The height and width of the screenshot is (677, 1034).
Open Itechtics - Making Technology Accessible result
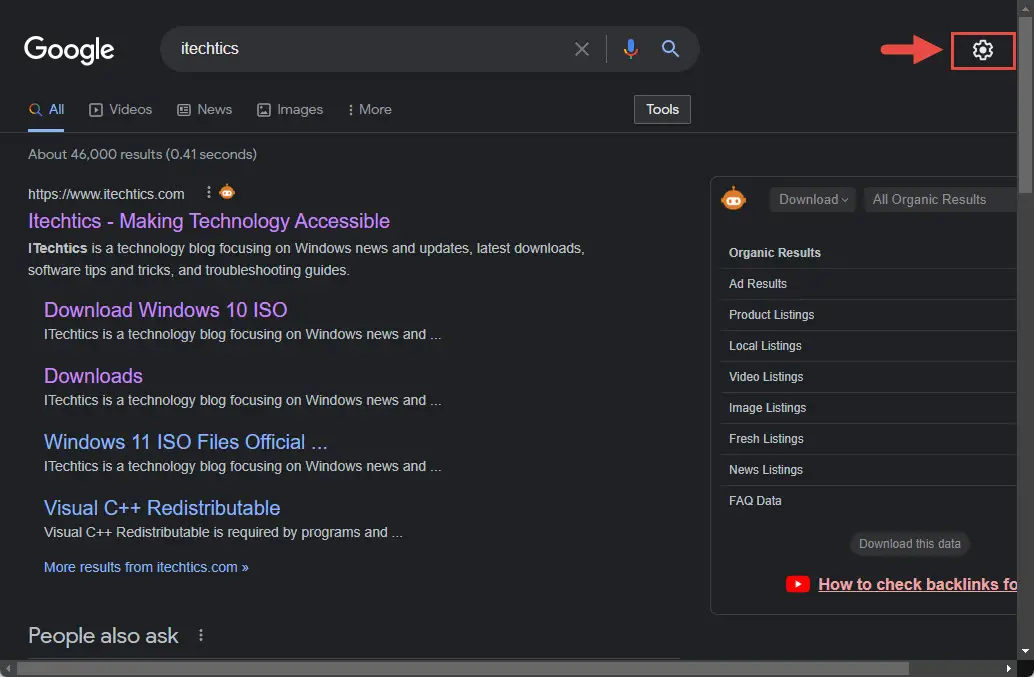pyautogui.click(x=209, y=221)
